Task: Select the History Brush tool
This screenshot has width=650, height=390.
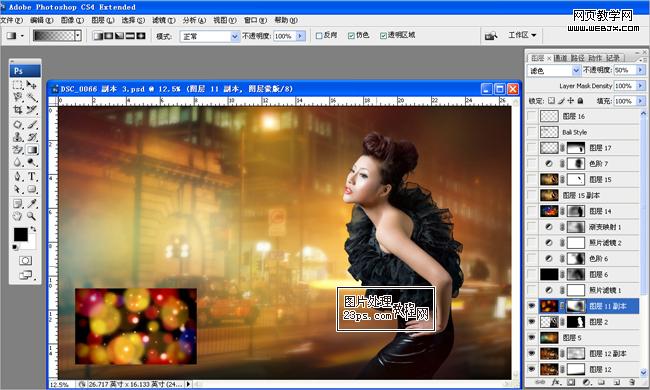Action: coord(32,137)
